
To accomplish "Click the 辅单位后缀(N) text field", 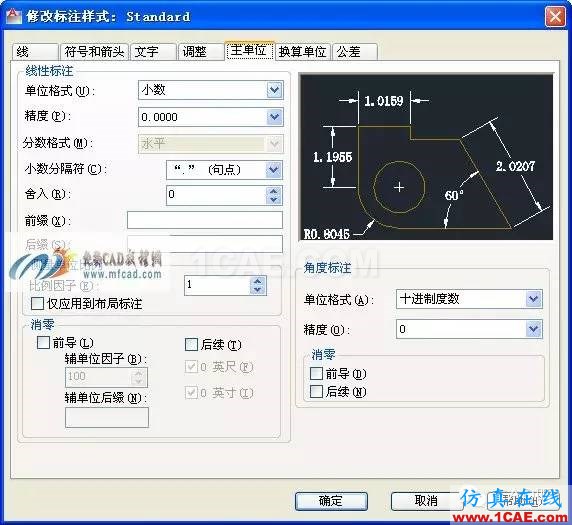I will (107, 417).
